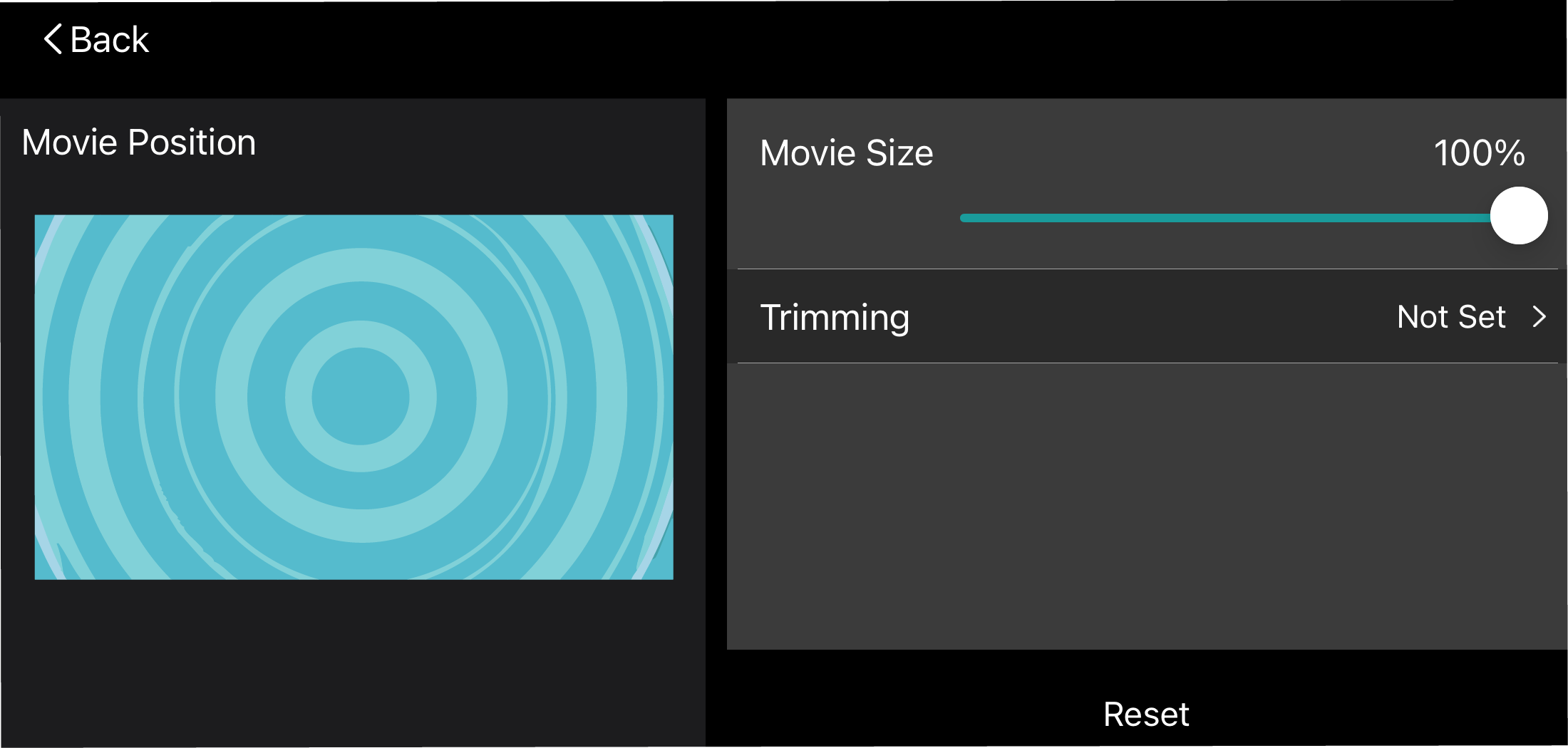Image resolution: width=1568 pixels, height=748 pixels.
Task: Click the 100% movie size value
Action: click(1480, 153)
